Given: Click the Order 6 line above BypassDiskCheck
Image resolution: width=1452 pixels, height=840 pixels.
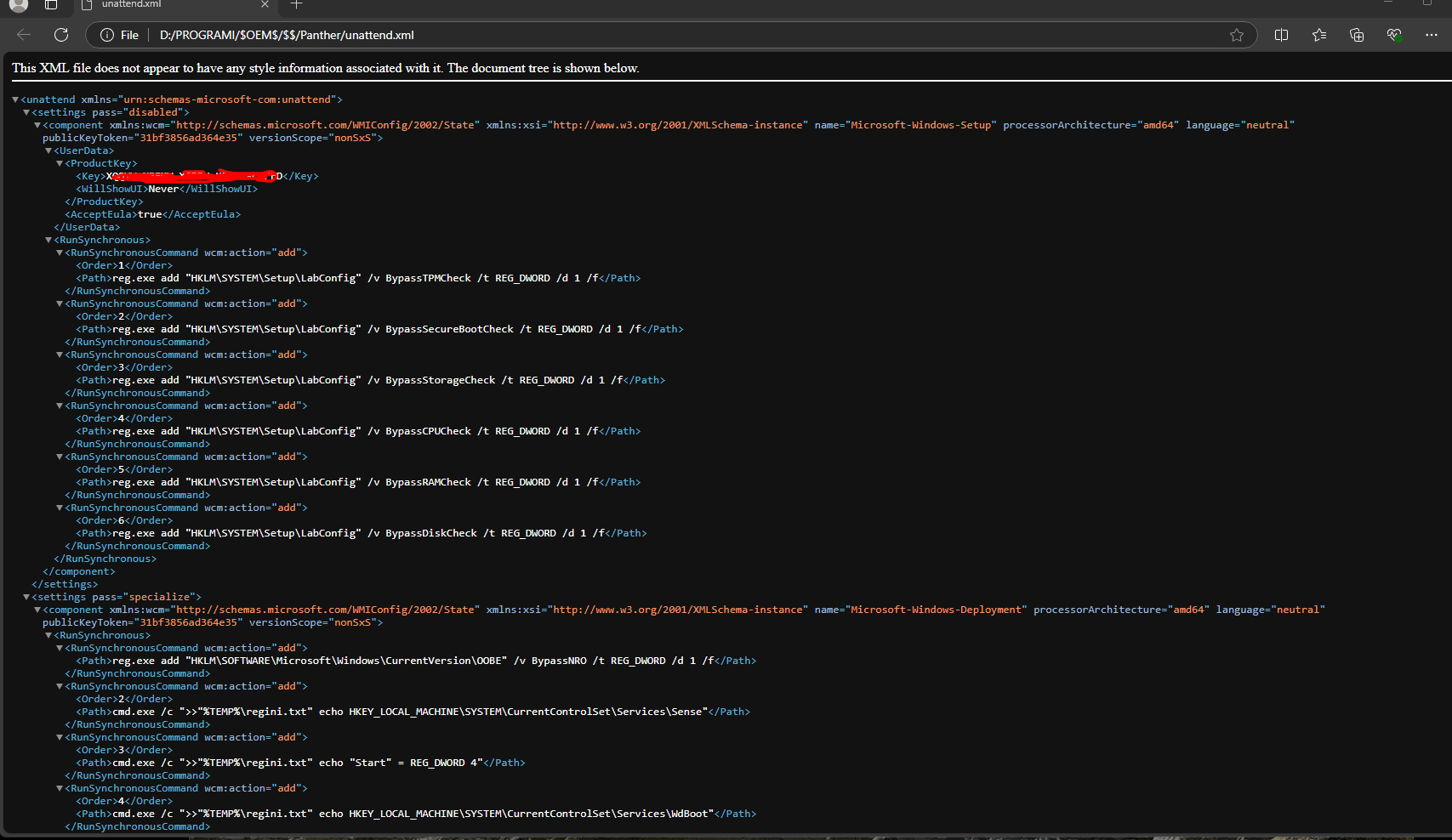Looking at the screenshot, I should tap(124, 520).
